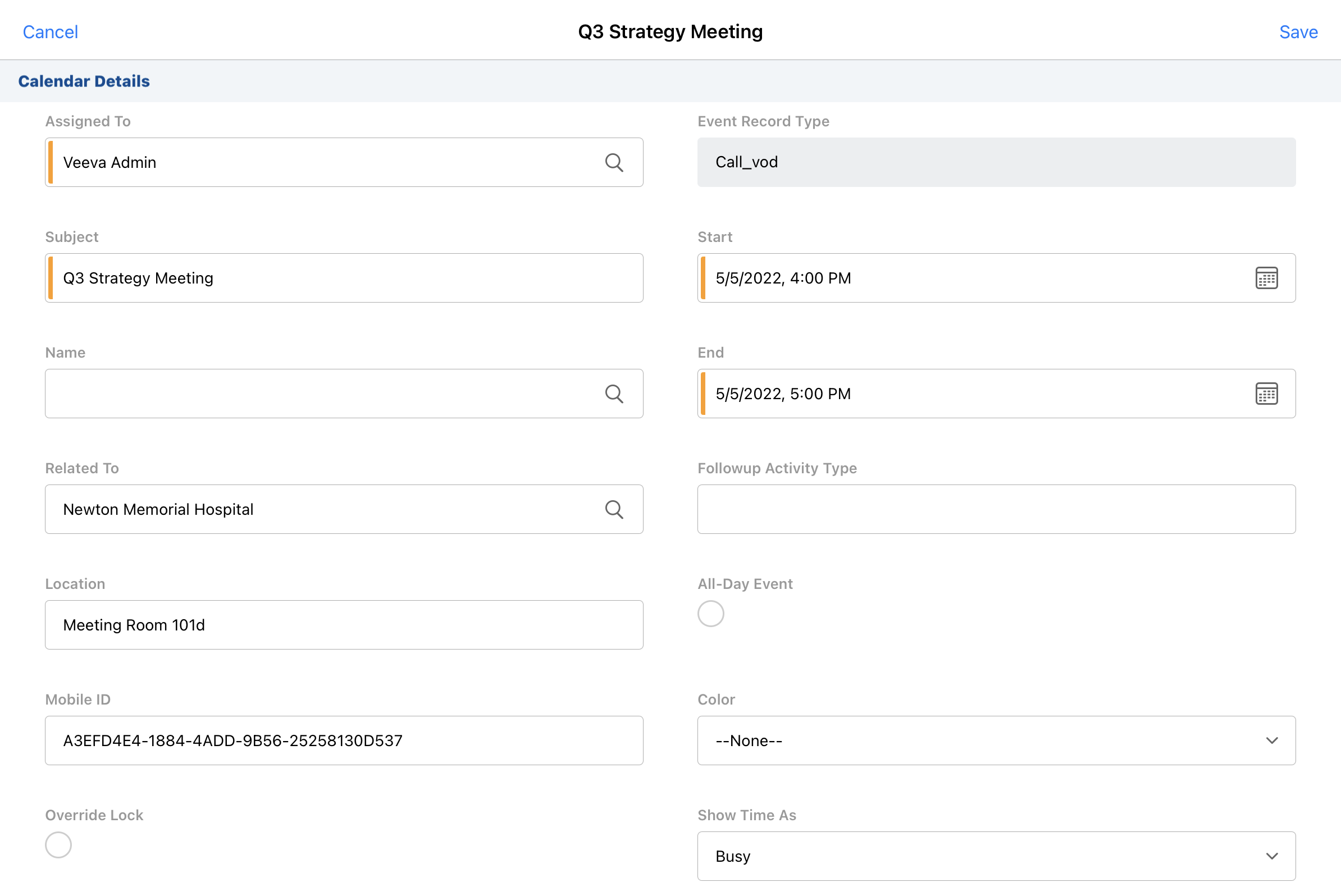This screenshot has width=1341, height=896.
Task: Click the Mobile ID text field
Action: tap(343, 740)
